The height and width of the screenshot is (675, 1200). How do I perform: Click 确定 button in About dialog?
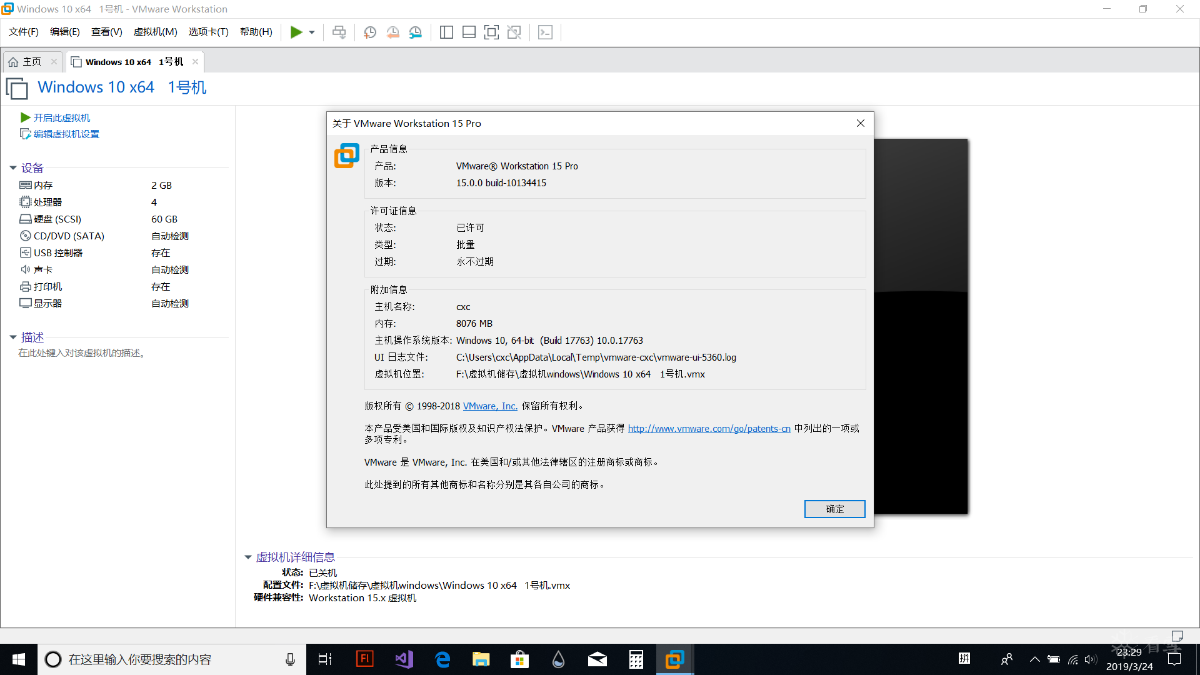coord(835,509)
